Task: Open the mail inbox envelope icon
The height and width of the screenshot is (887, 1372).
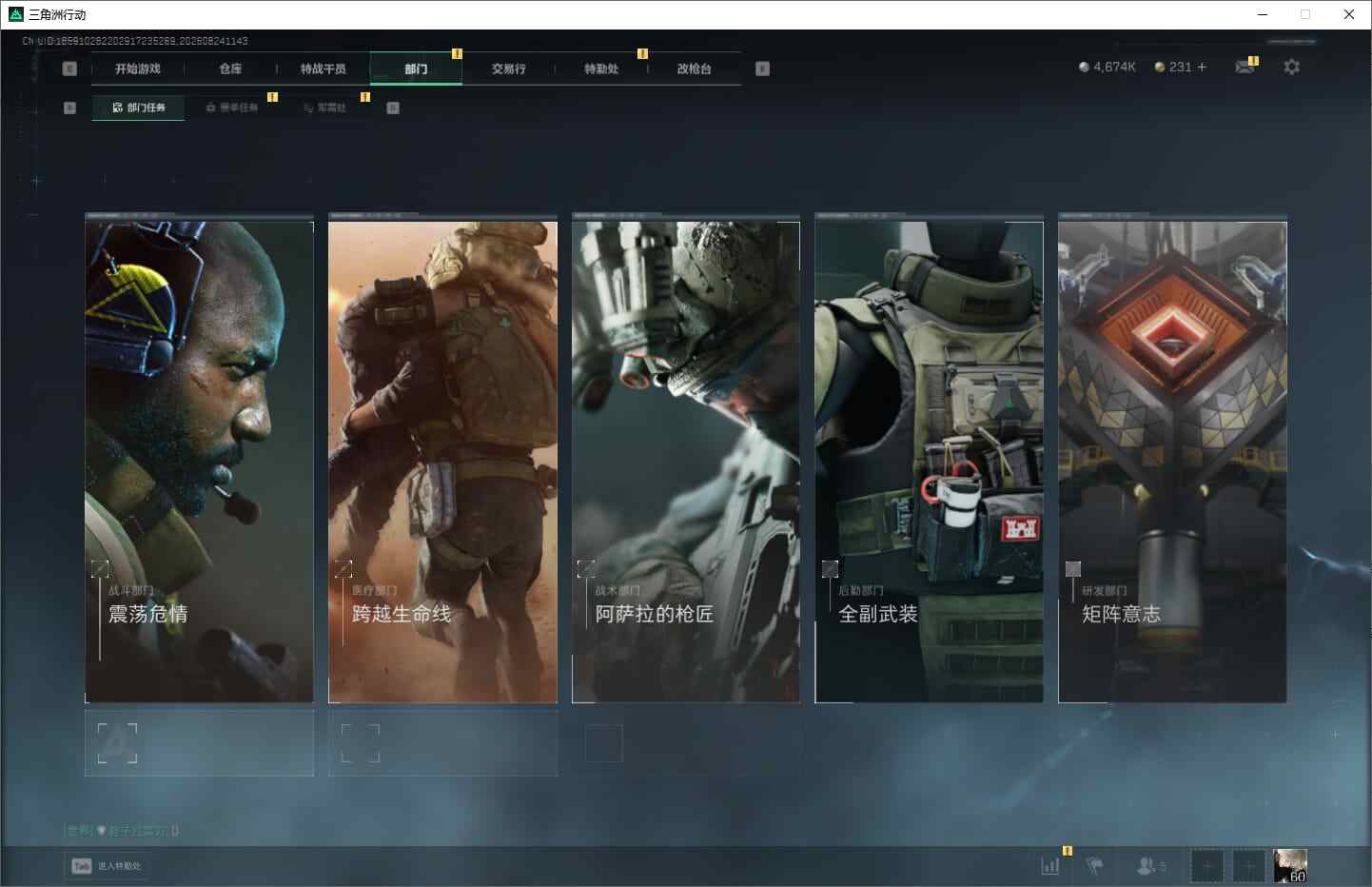Action: point(1244,67)
